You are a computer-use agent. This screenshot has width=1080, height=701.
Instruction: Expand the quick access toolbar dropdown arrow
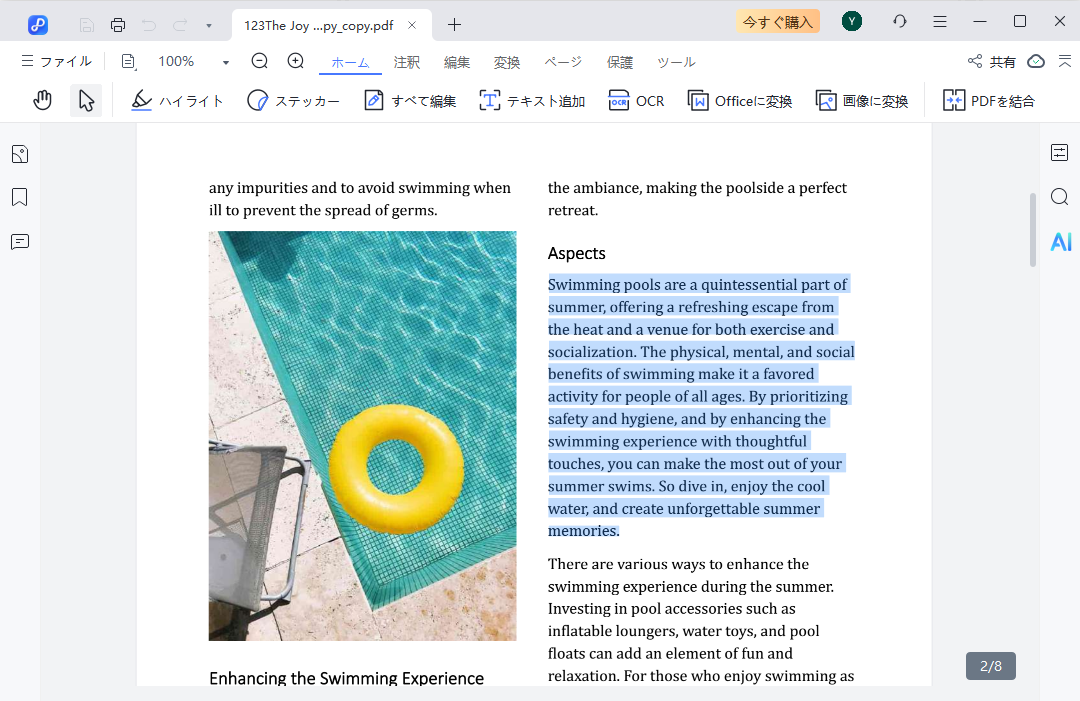coord(208,25)
